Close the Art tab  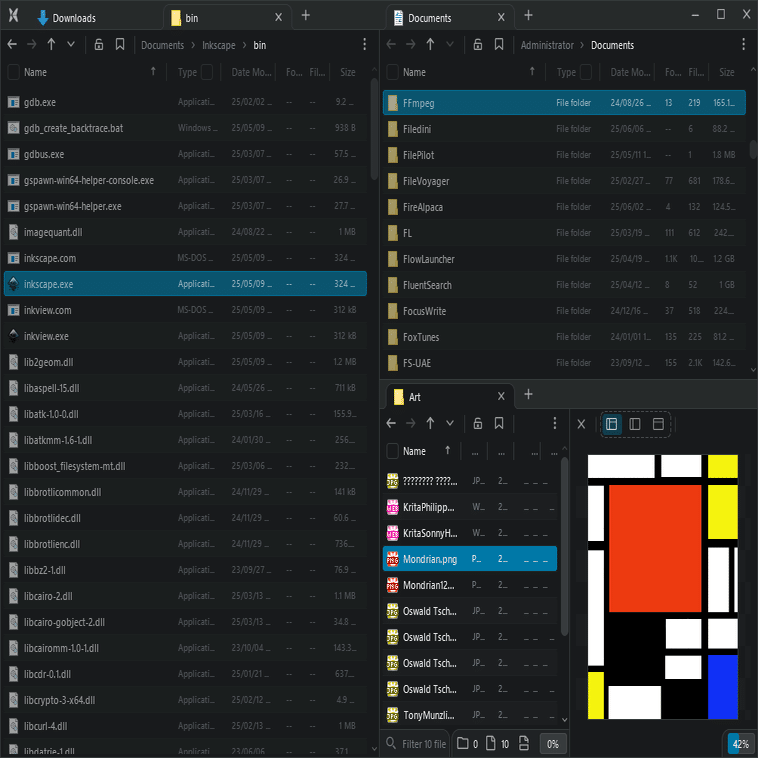pyautogui.click(x=501, y=396)
